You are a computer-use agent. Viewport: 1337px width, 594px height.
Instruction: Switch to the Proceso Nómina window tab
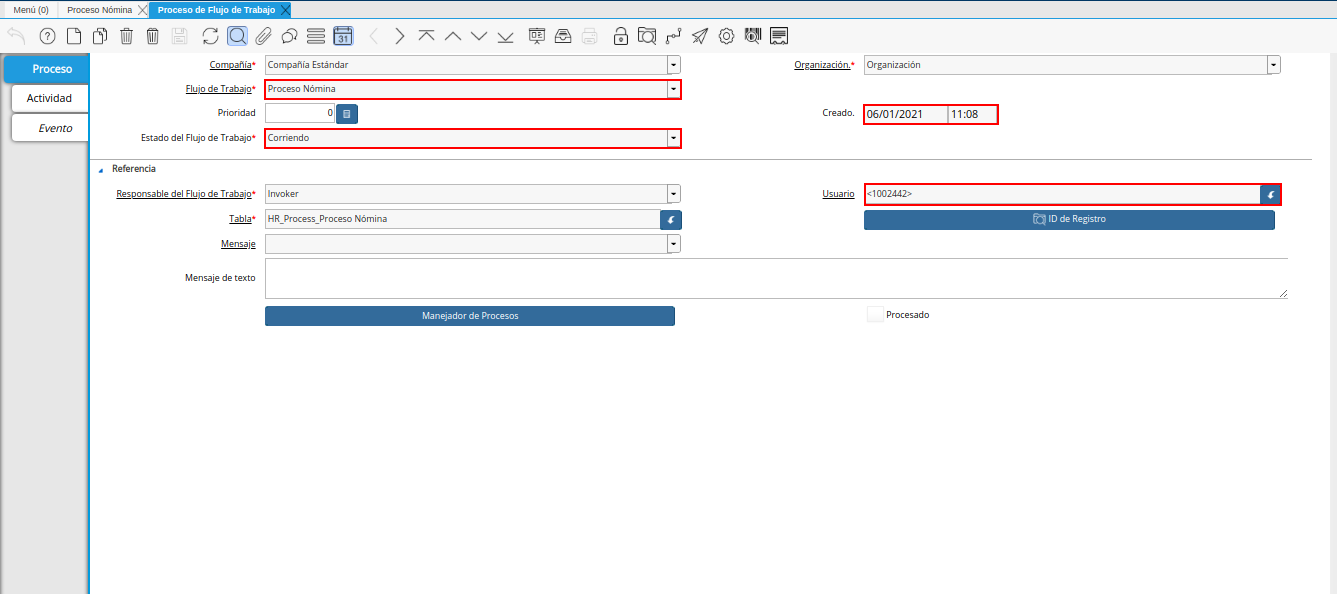click(x=99, y=9)
